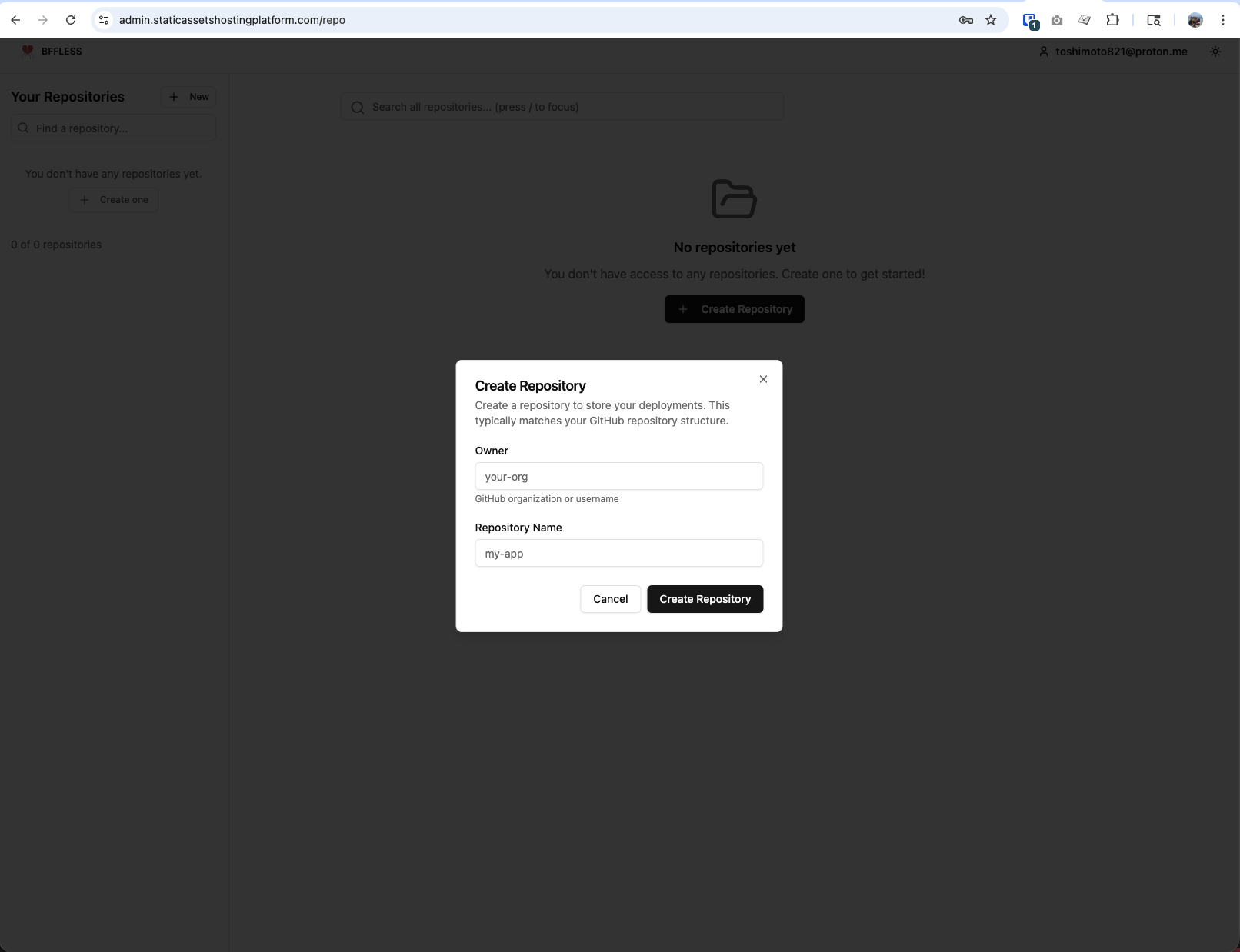Click the Repository Name input field
This screenshot has width=1240, height=952.
(618, 553)
